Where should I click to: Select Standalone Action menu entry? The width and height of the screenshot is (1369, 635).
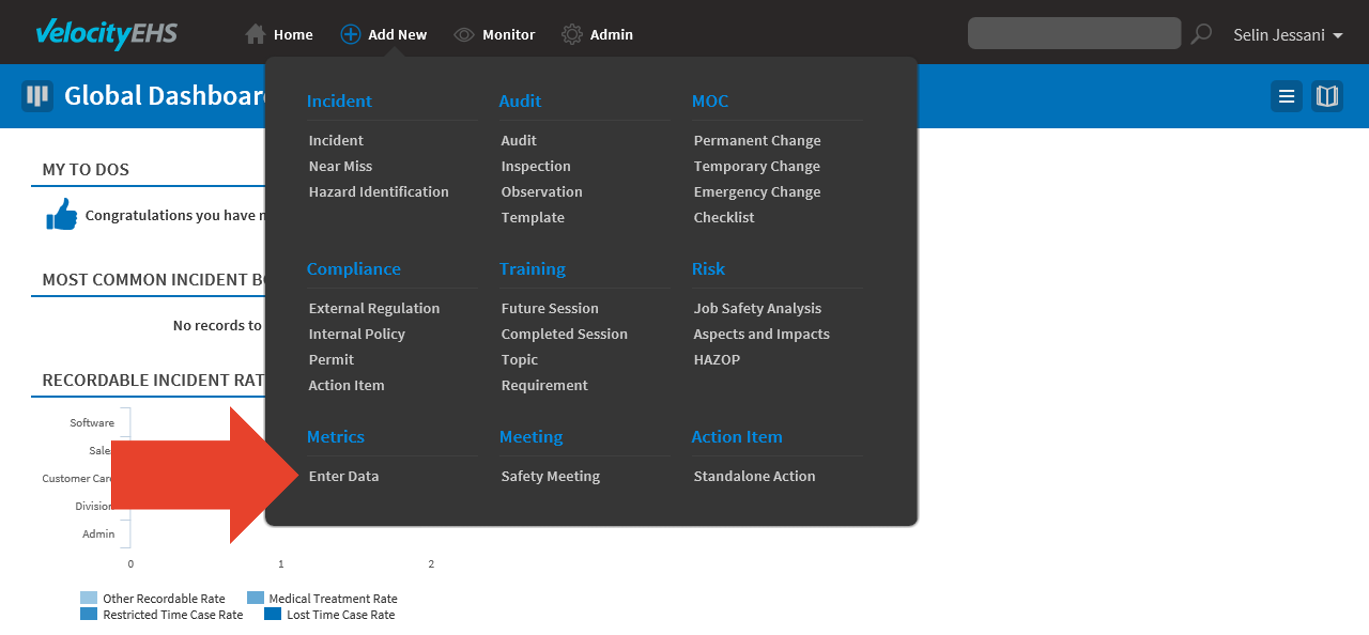(x=754, y=476)
